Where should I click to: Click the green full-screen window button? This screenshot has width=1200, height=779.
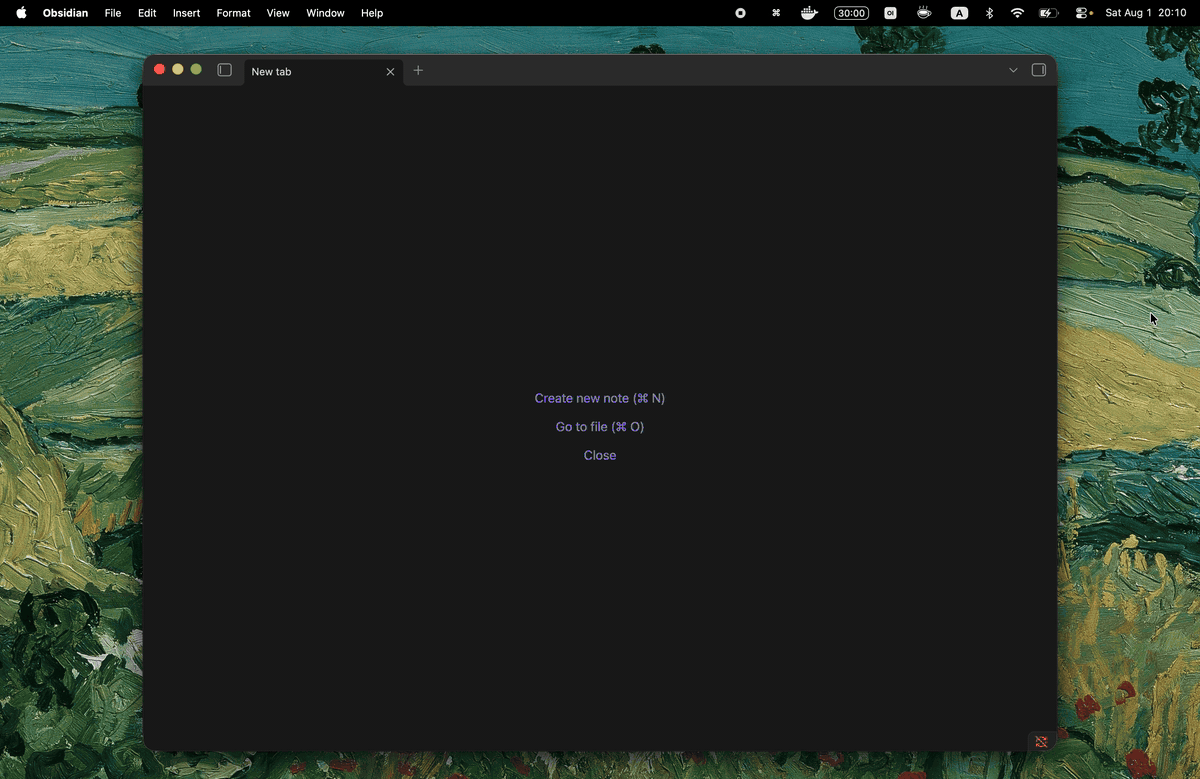(196, 69)
